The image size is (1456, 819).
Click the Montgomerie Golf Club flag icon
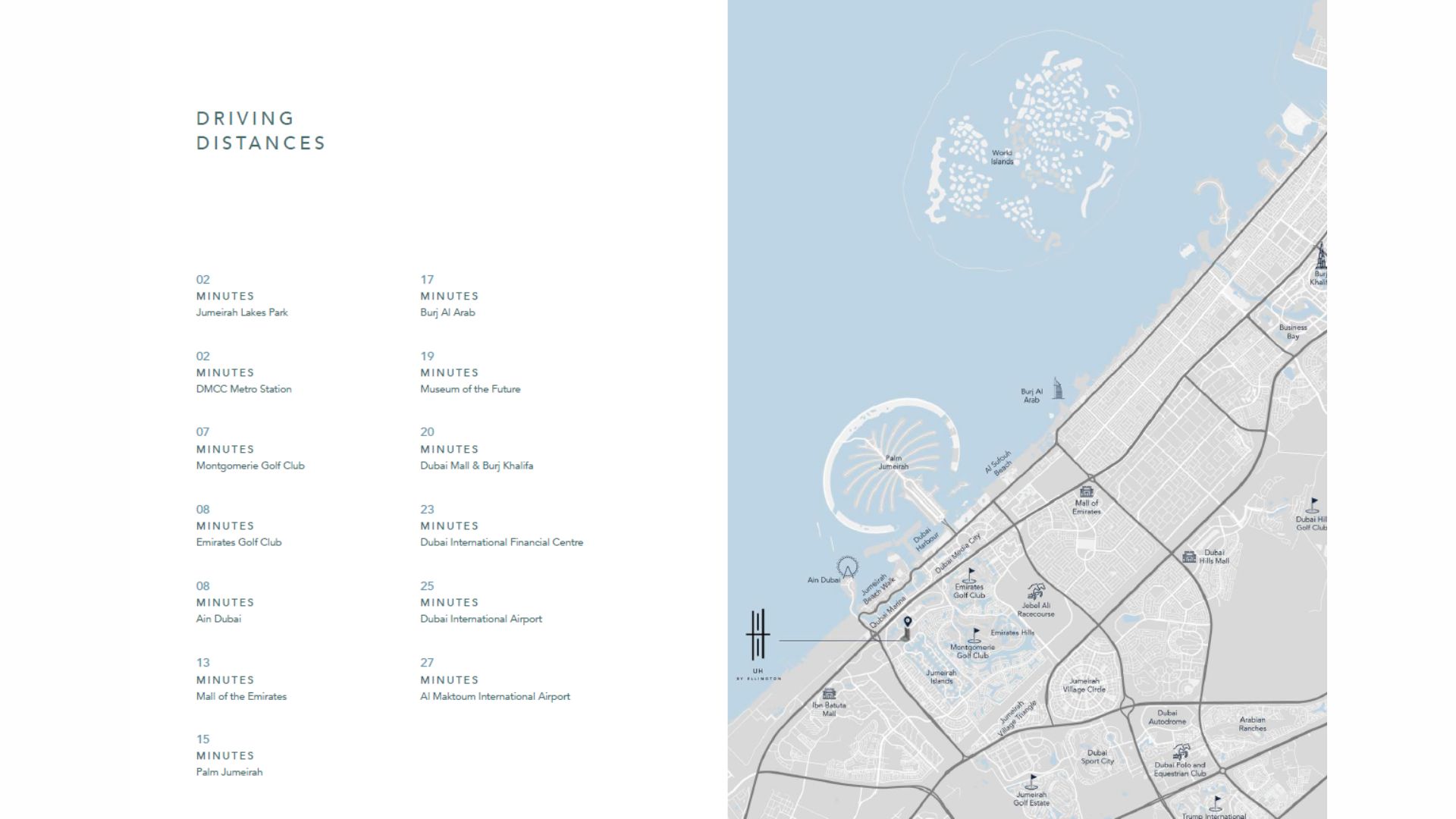tap(975, 635)
